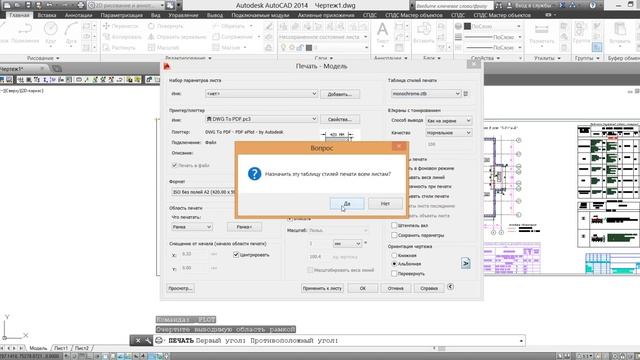This screenshot has height=360, width=640.
Task: Toggle Центрировать checkbox
Action: [236, 255]
